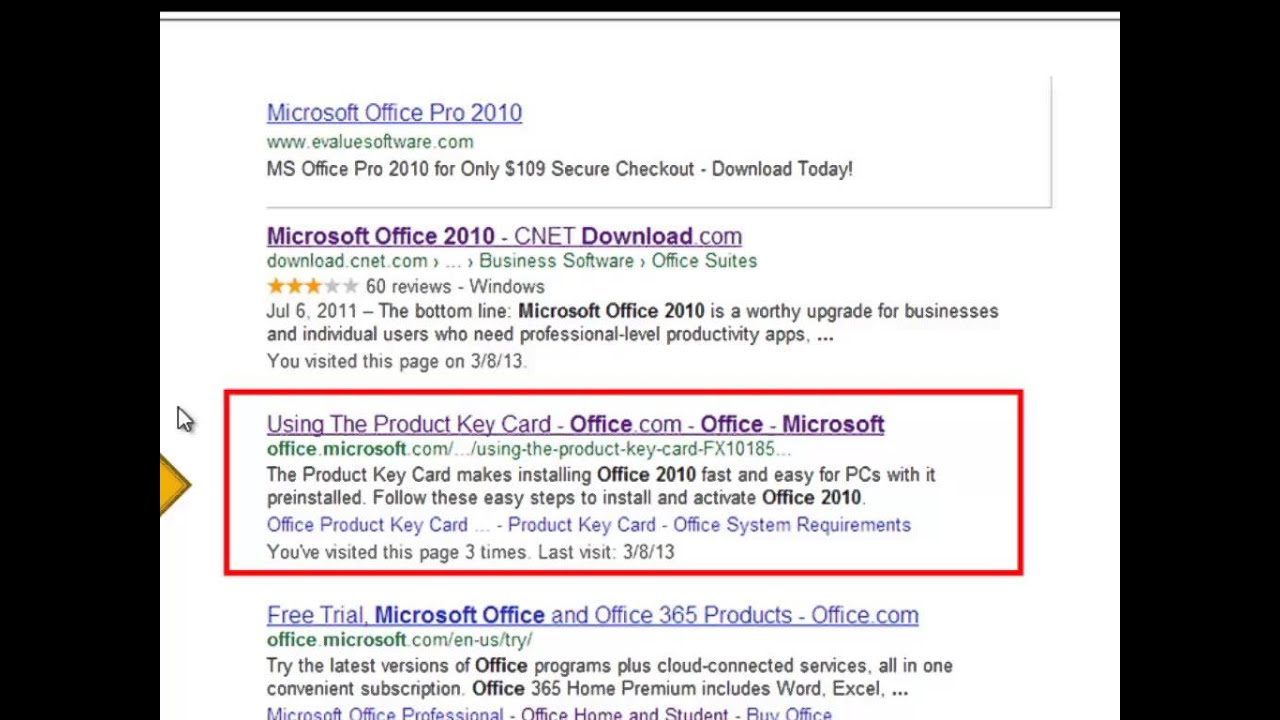Click 'Try the latest versions of Office' snippet

click(609, 677)
